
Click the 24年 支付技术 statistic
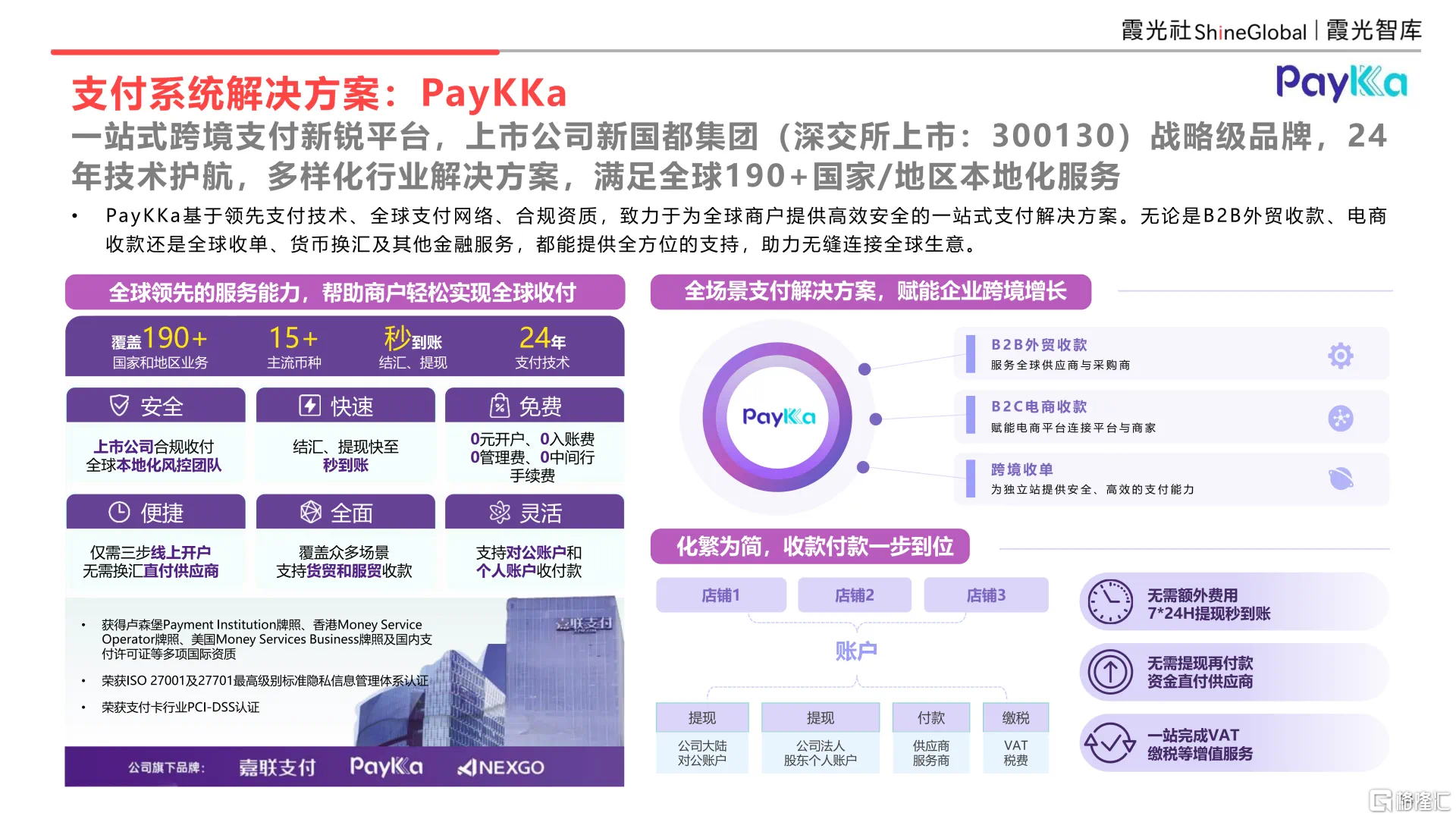(x=542, y=347)
